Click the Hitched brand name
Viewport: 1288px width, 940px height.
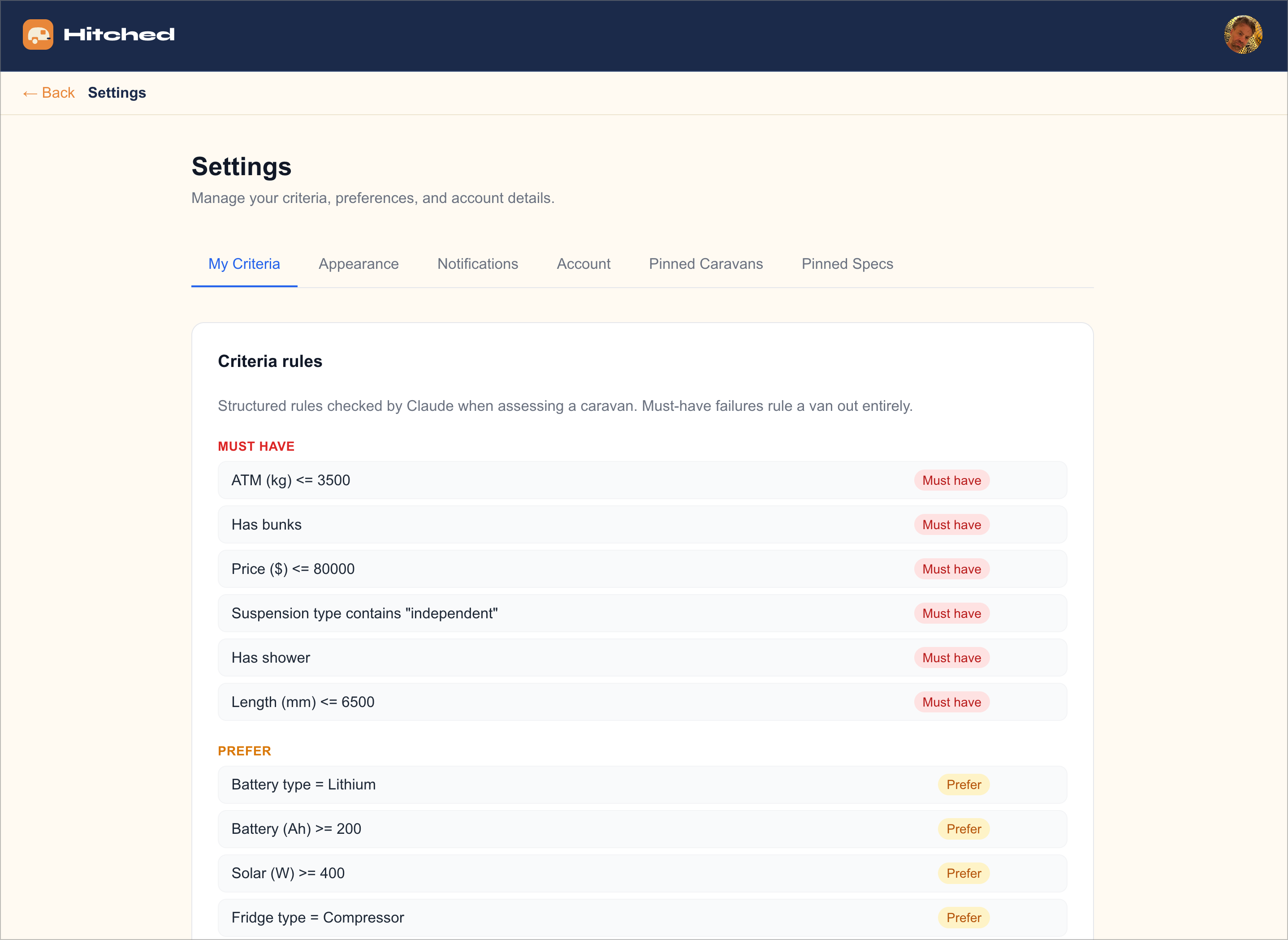119,34
